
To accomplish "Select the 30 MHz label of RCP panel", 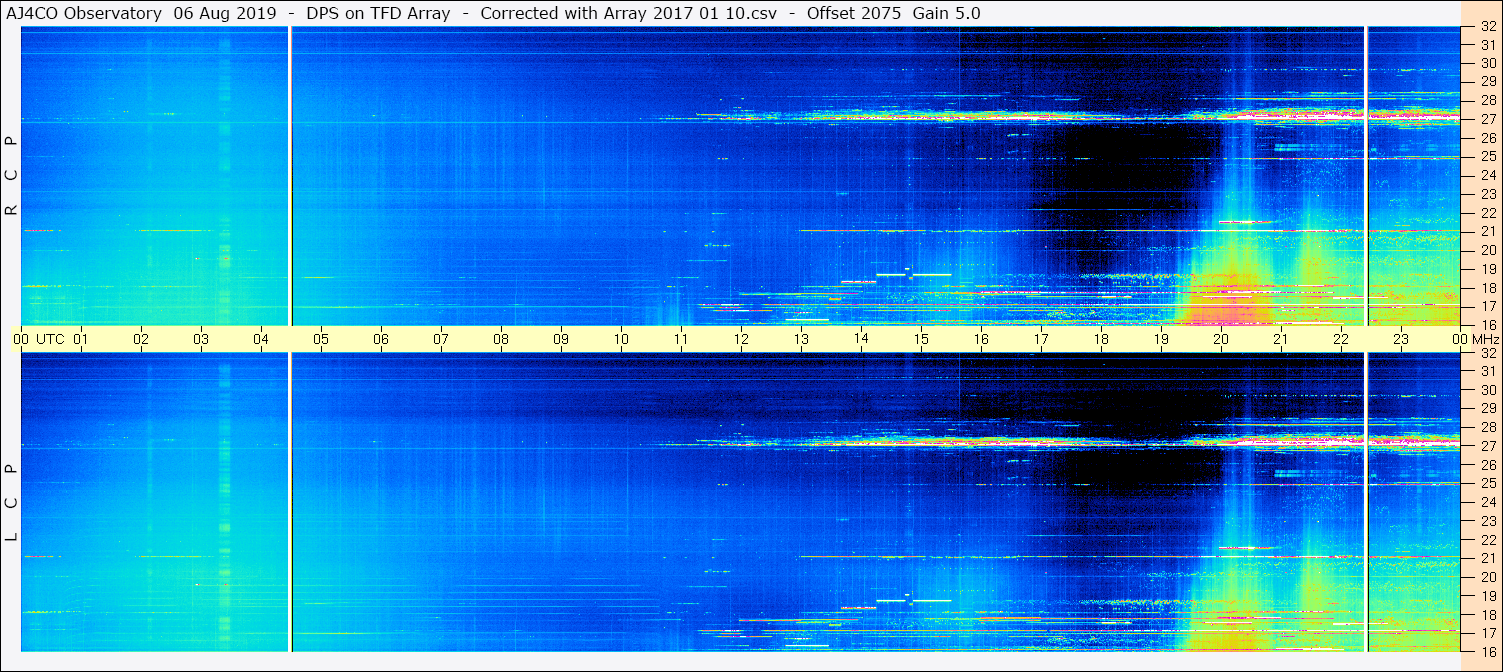I will pos(1487,63).
